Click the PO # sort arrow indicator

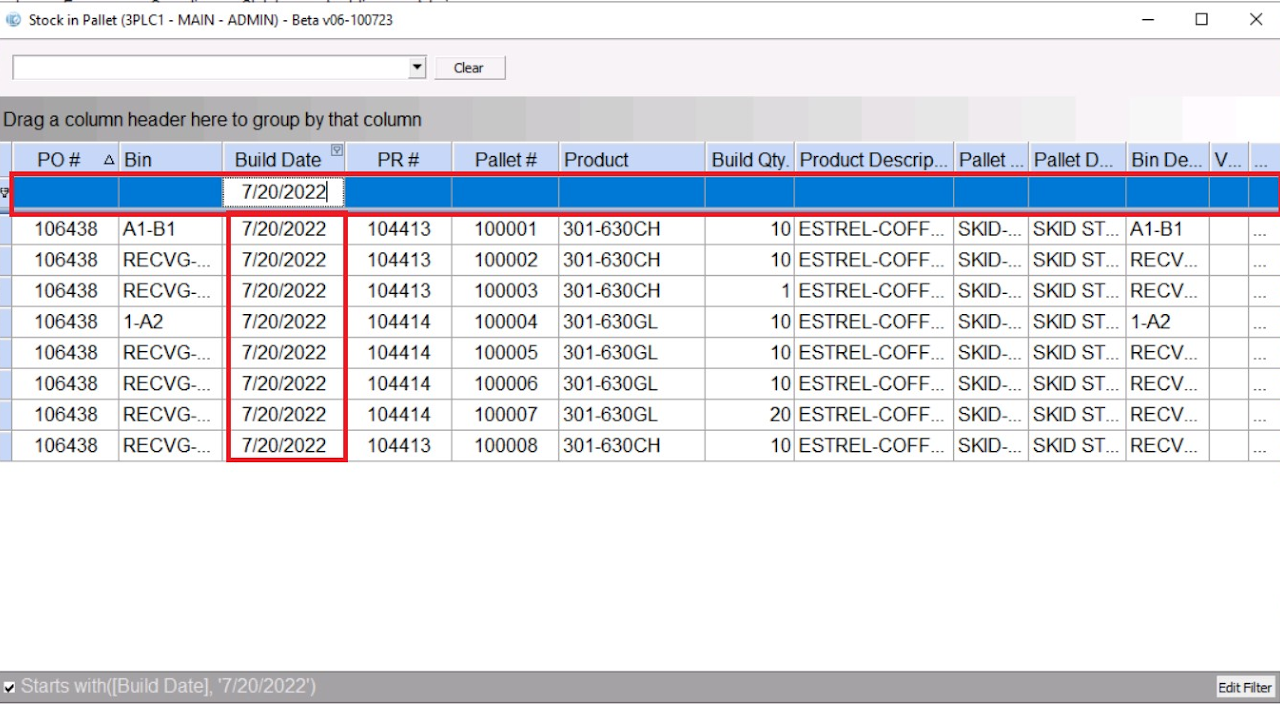[109, 159]
